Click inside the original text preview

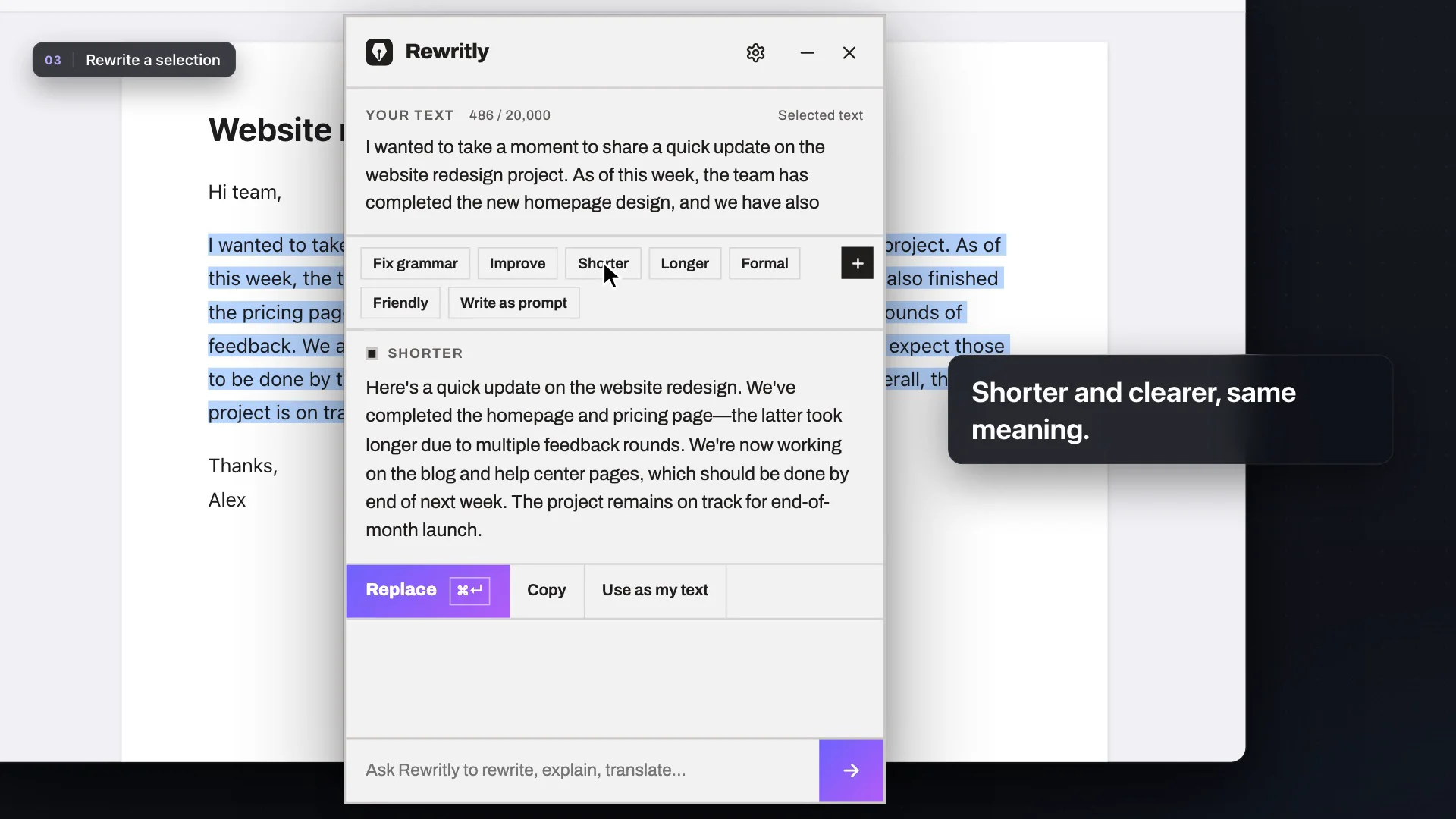click(x=595, y=174)
